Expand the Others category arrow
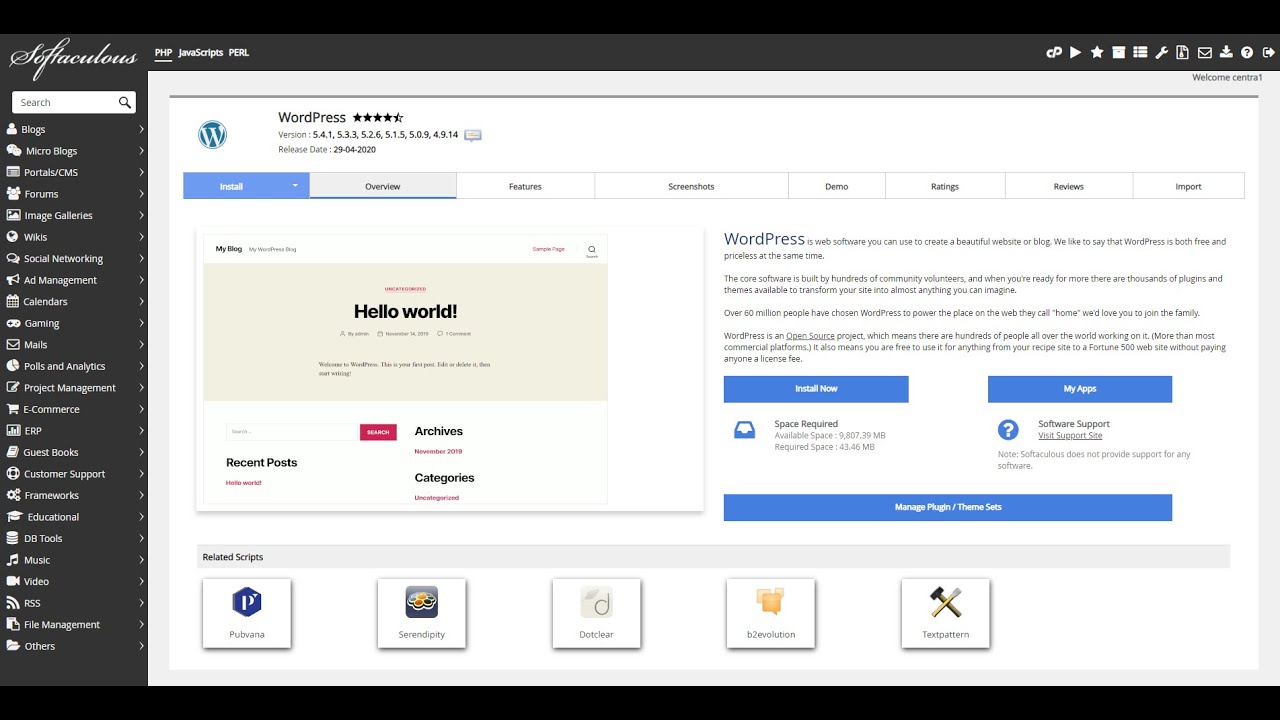The width and height of the screenshot is (1280, 720). 141,646
